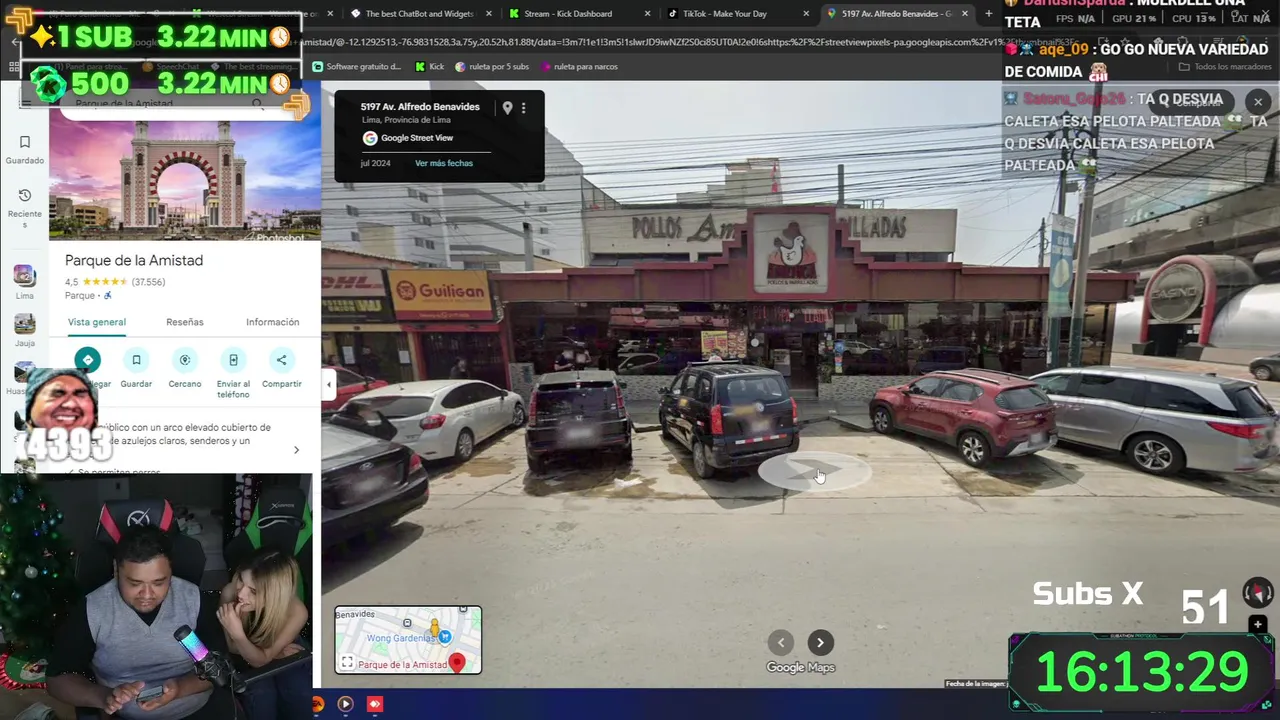Collapse the side panel arrow
The image size is (1280, 720).
328,384
